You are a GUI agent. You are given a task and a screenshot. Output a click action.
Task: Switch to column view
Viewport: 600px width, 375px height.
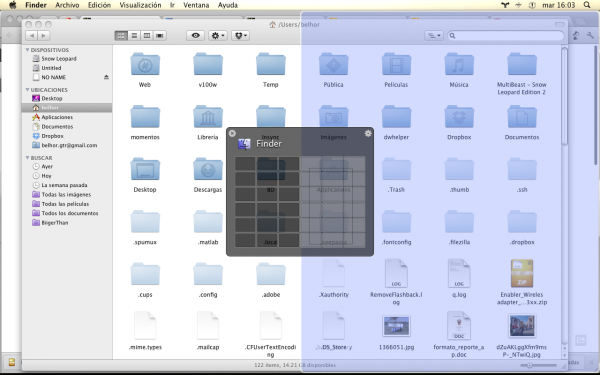click(147, 36)
